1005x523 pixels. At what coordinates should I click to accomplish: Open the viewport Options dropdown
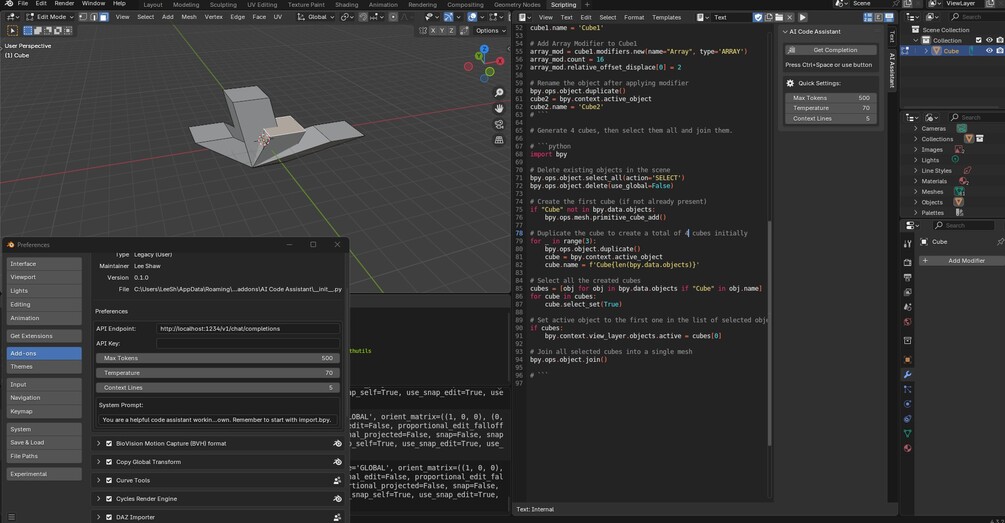[x=490, y=30]
